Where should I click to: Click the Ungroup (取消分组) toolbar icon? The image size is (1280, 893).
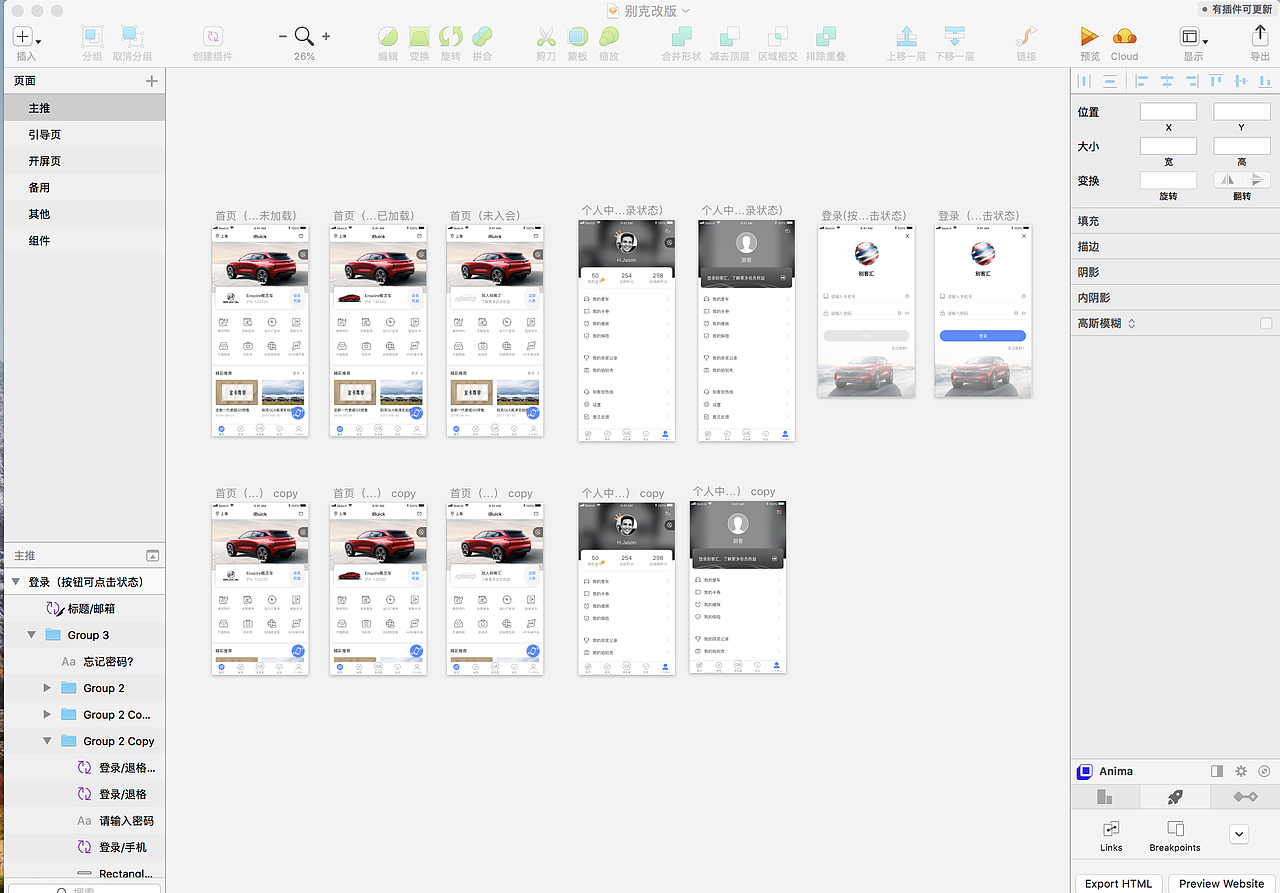[x=132, y=37]
